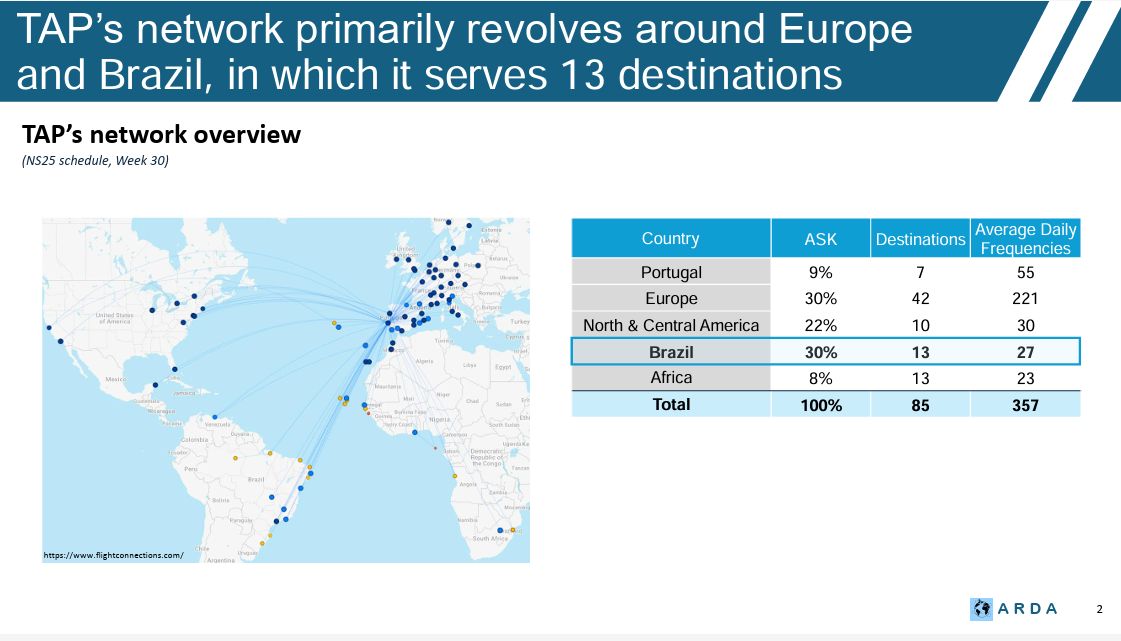Click the 'ASK' column header
Viewport: 1121px width, 641px height.
point(821,239)
